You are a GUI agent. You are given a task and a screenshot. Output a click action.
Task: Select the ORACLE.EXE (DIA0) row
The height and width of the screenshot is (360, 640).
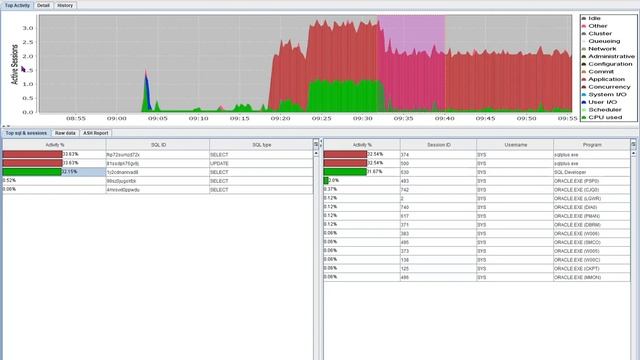[x=477, y=207]
